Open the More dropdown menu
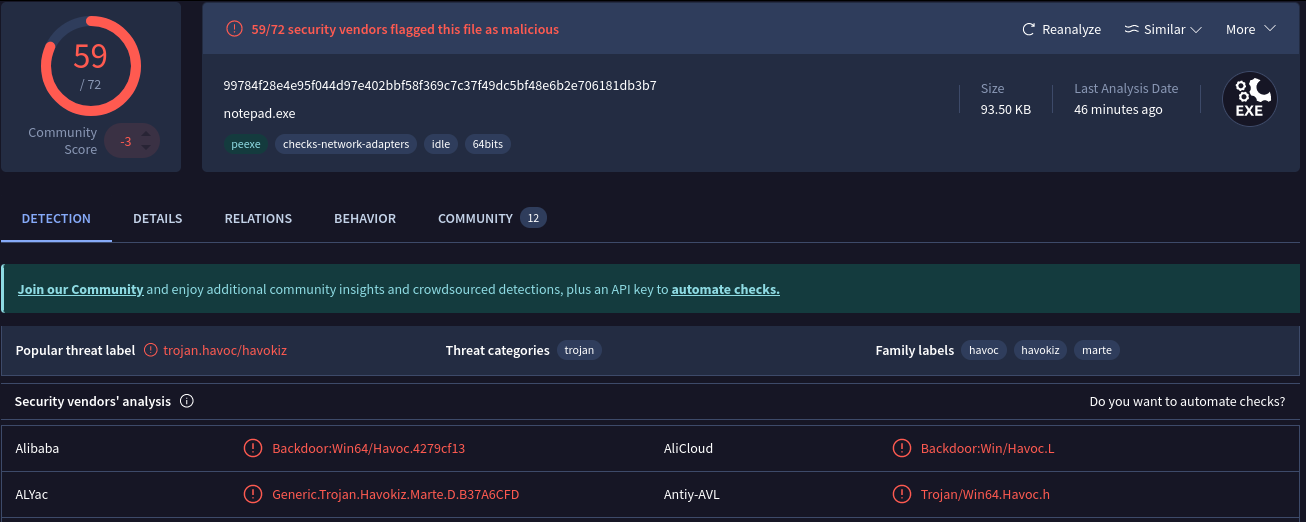 pyautogui.click(x=1251, y=30)
